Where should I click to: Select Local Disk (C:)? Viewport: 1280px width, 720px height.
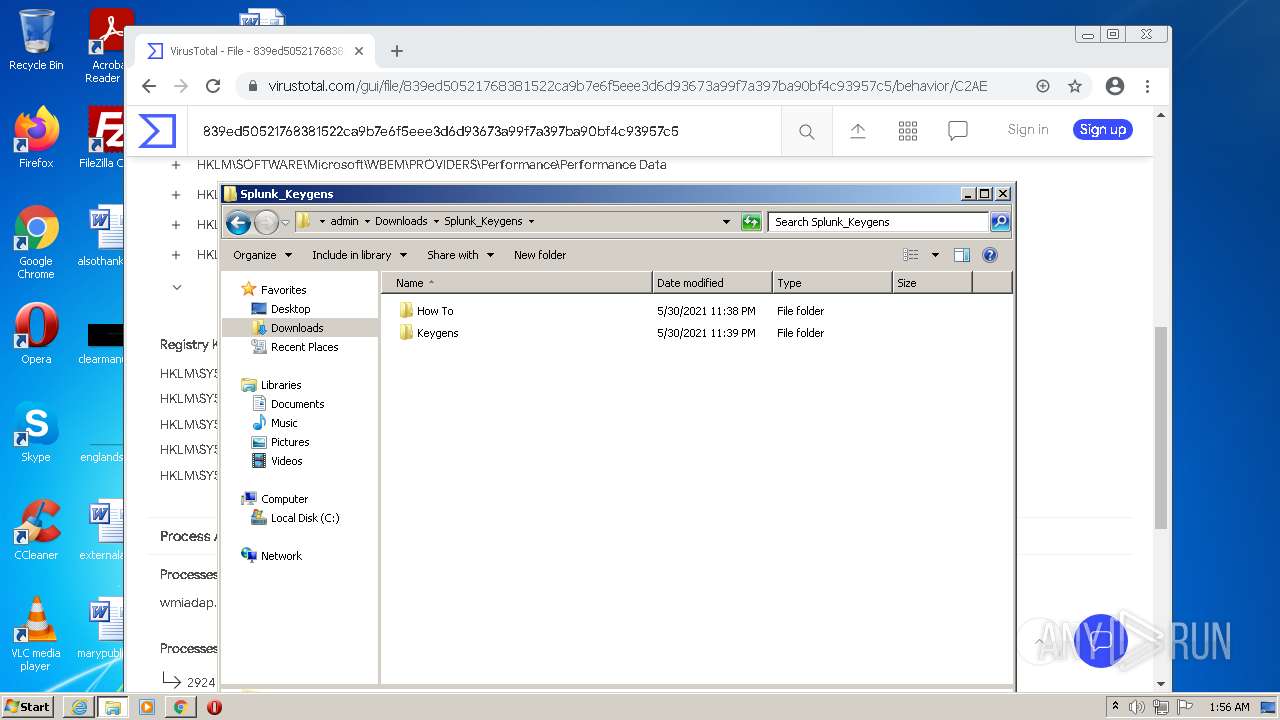[x=305, y=518]
